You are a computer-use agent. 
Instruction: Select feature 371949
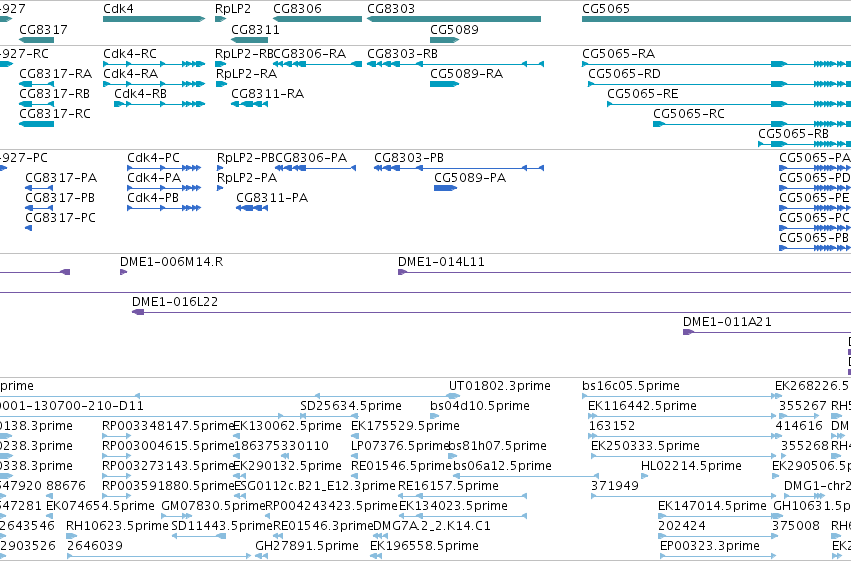615,487
